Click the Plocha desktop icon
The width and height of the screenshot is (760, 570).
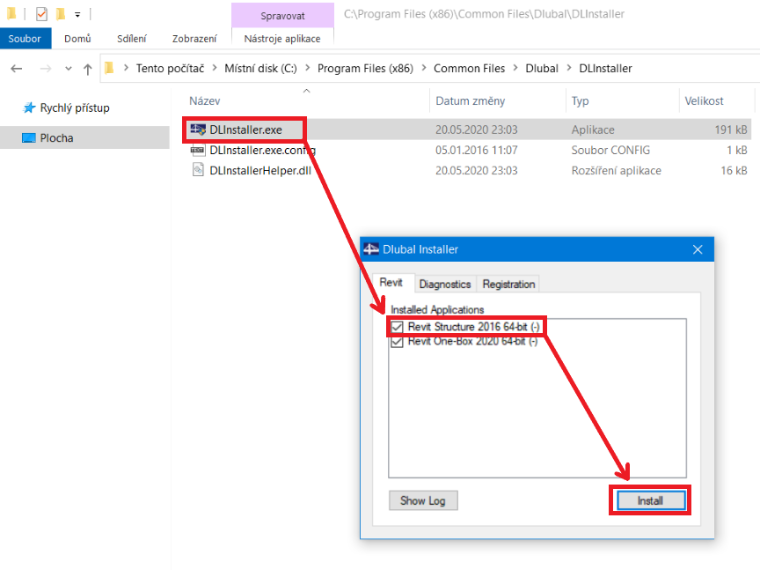tap(29, 138)
